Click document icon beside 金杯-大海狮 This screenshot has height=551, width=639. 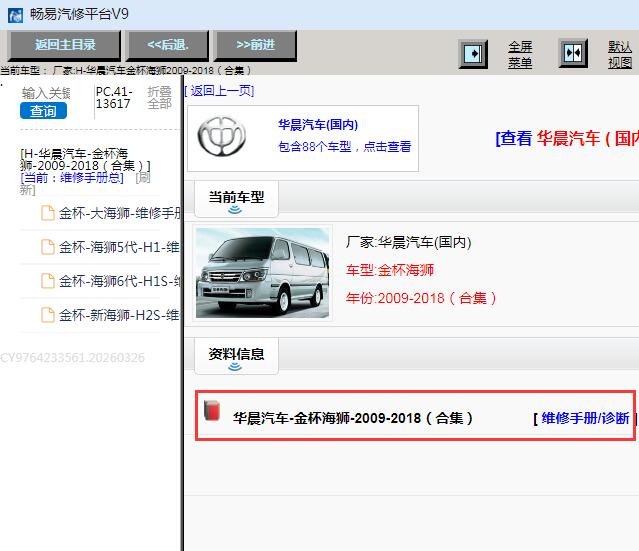click(x=48, y=213)
